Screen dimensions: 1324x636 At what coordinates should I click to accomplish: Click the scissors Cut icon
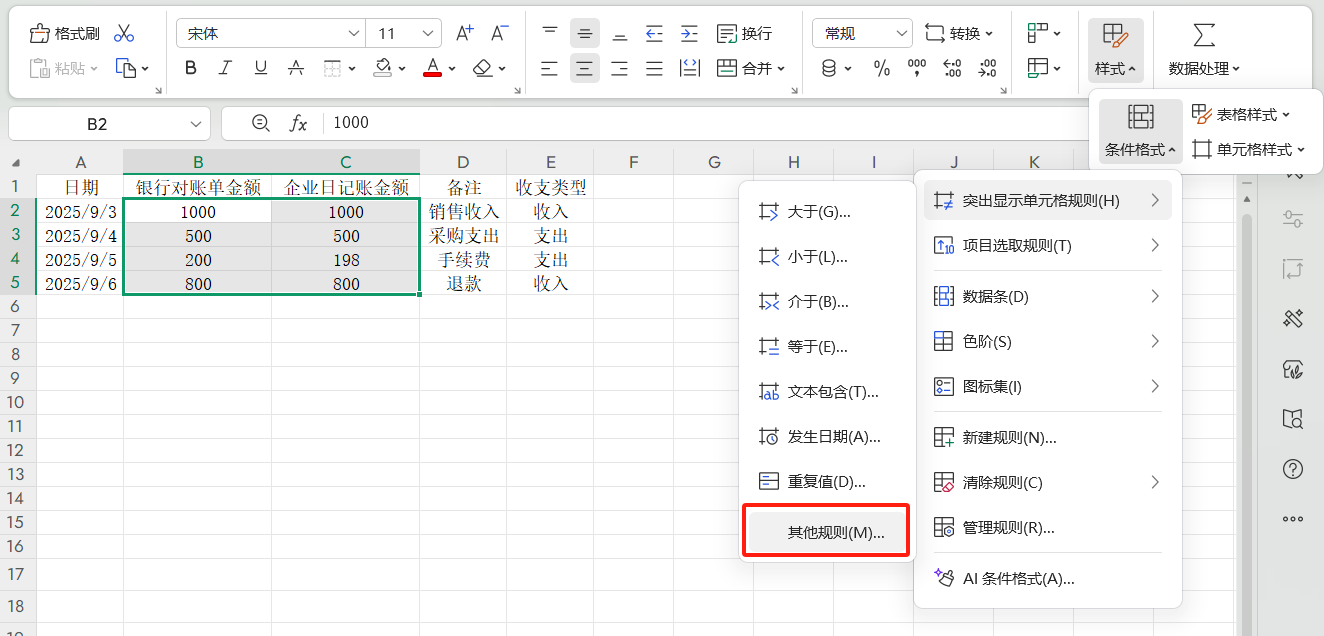[x=124, y=34]
